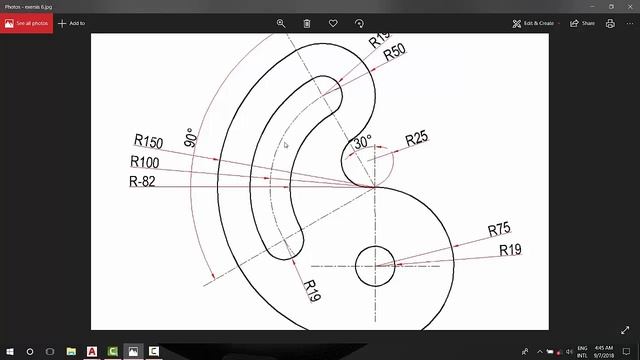640x360 pixels.
Task: Switch to AutoCAD on the taskbar
Action: pos(92,351)
